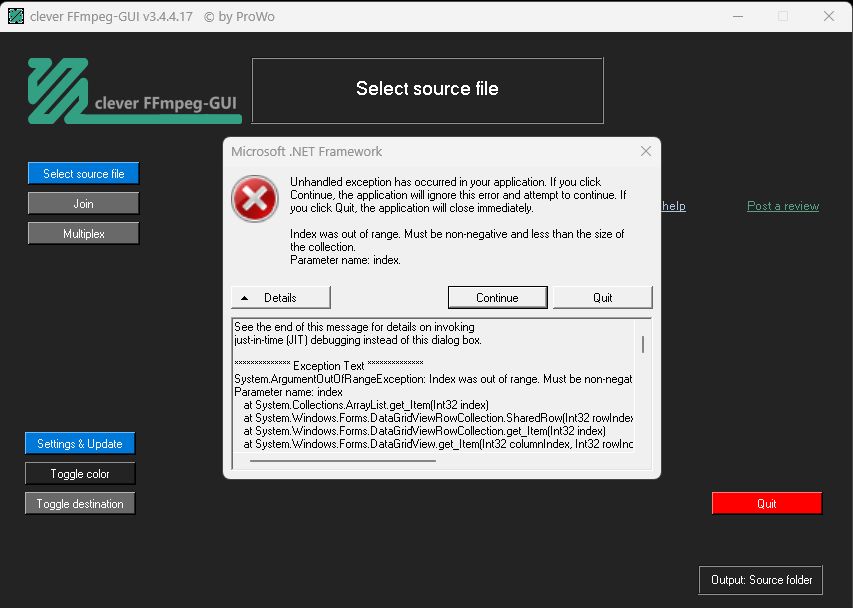Viewport: 853px width, 608px height.
Task: Click Output: Source folder button
Action: tap(761, 580)
